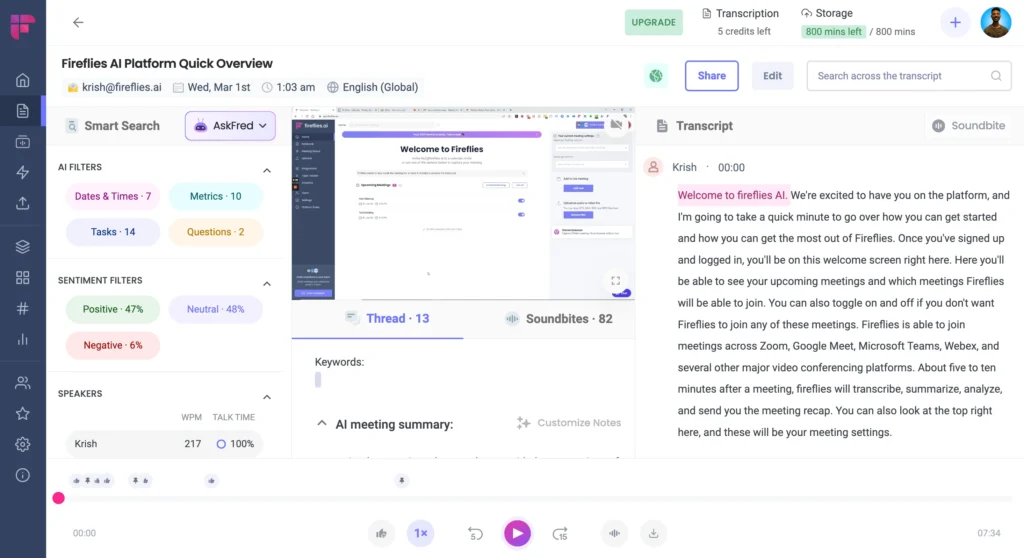The height and width of the screenshot is (558, 1024).
Task: Collapse the AI Filters section
Action: tap(267, 170)
